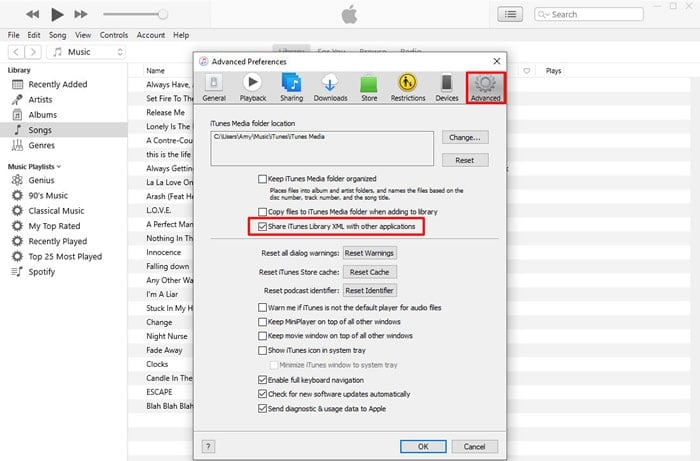Open the Playback preferences pane

pyautogui.click(x=253, y=87)
